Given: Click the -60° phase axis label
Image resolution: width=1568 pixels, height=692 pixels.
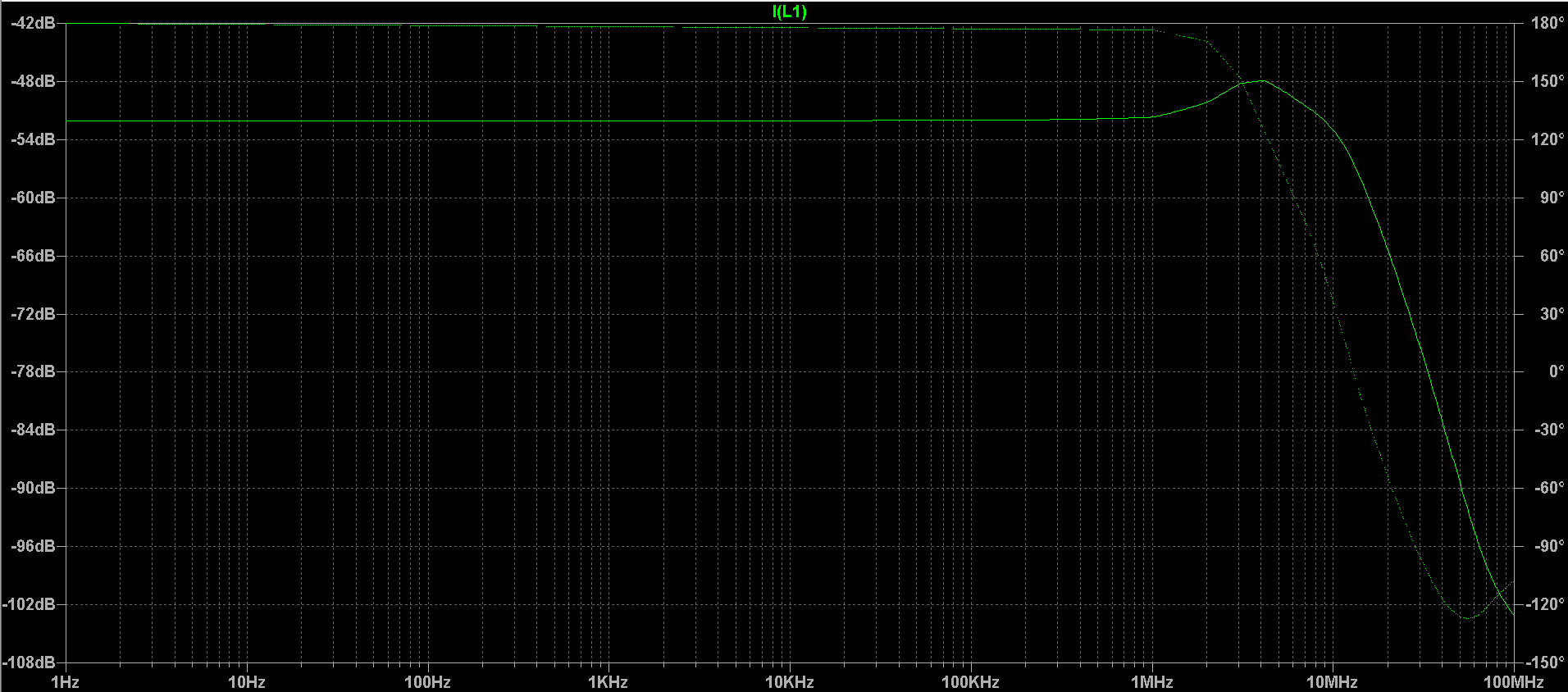Looking at the screenshot, I should [x=1550, y=488].
